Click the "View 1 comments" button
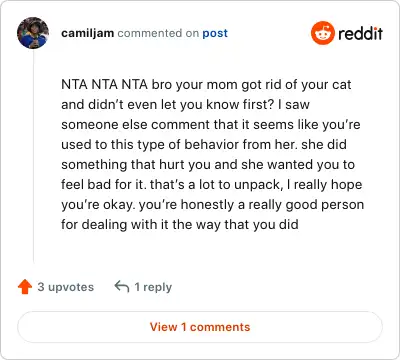The image size is (400, 360). tap(200, 327)
